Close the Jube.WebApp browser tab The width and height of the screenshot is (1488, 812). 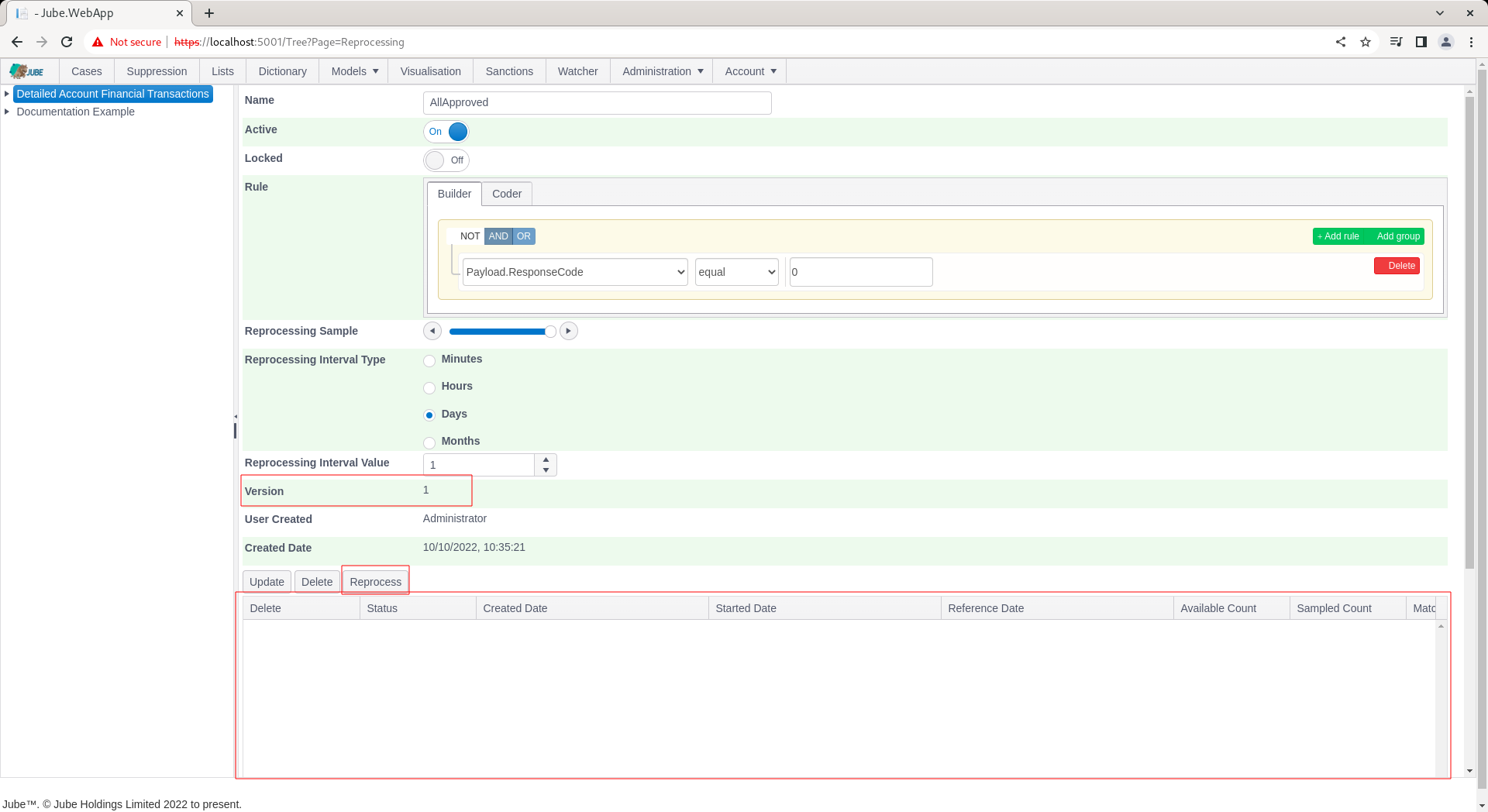[180, 13]
